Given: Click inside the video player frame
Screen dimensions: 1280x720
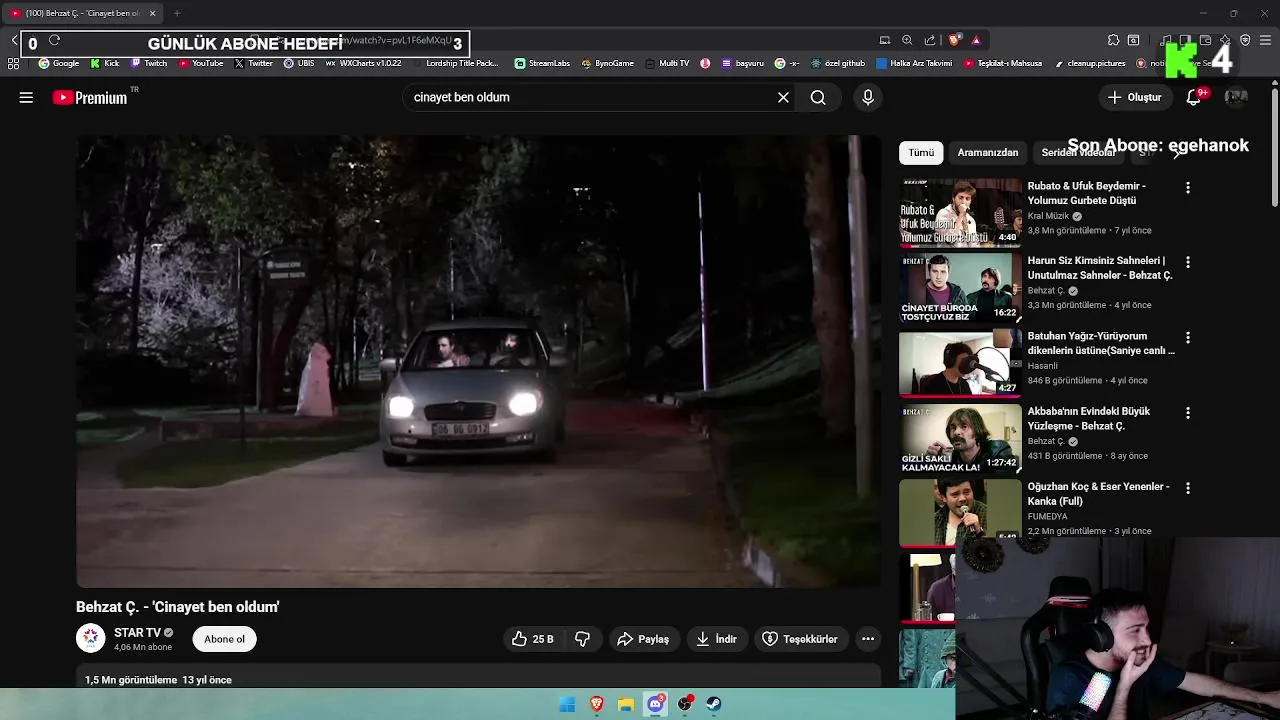Looking at the screenshot, I should (x=478, y=362).
